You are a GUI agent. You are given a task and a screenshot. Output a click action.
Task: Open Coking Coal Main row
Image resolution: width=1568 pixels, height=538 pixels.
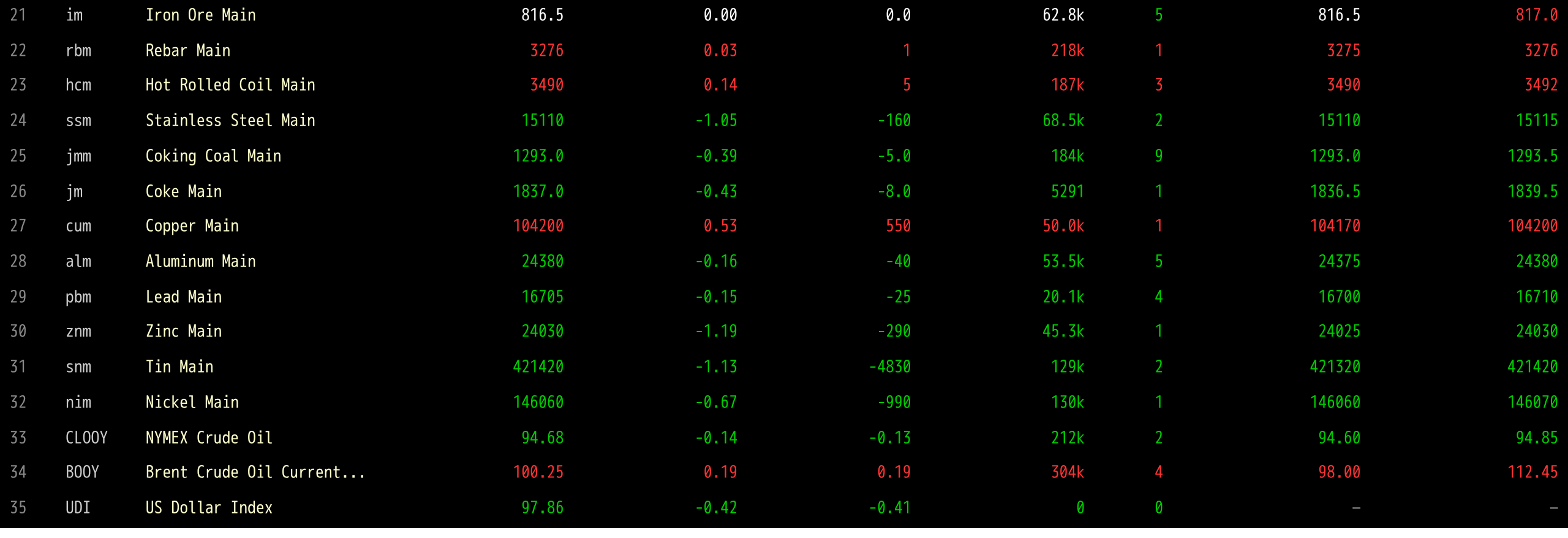(x=784, y=156)
